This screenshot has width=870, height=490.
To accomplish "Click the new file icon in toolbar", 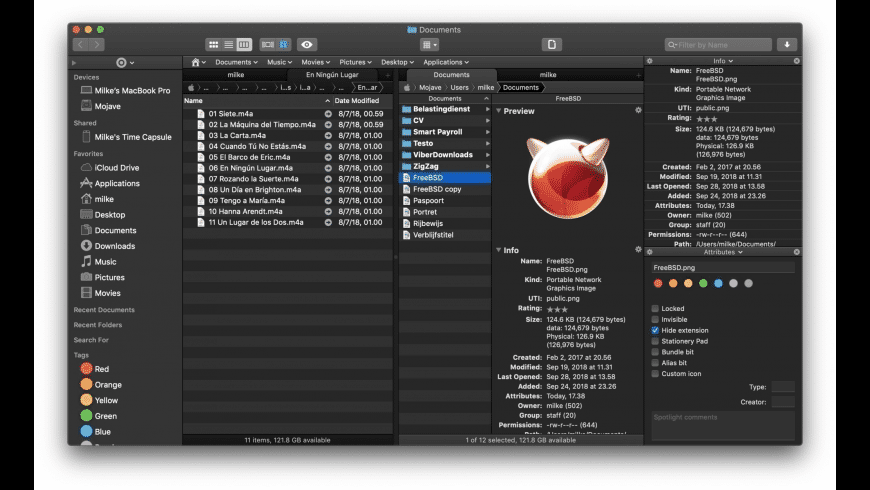I will pyautogui.click(x=551, y=45).
